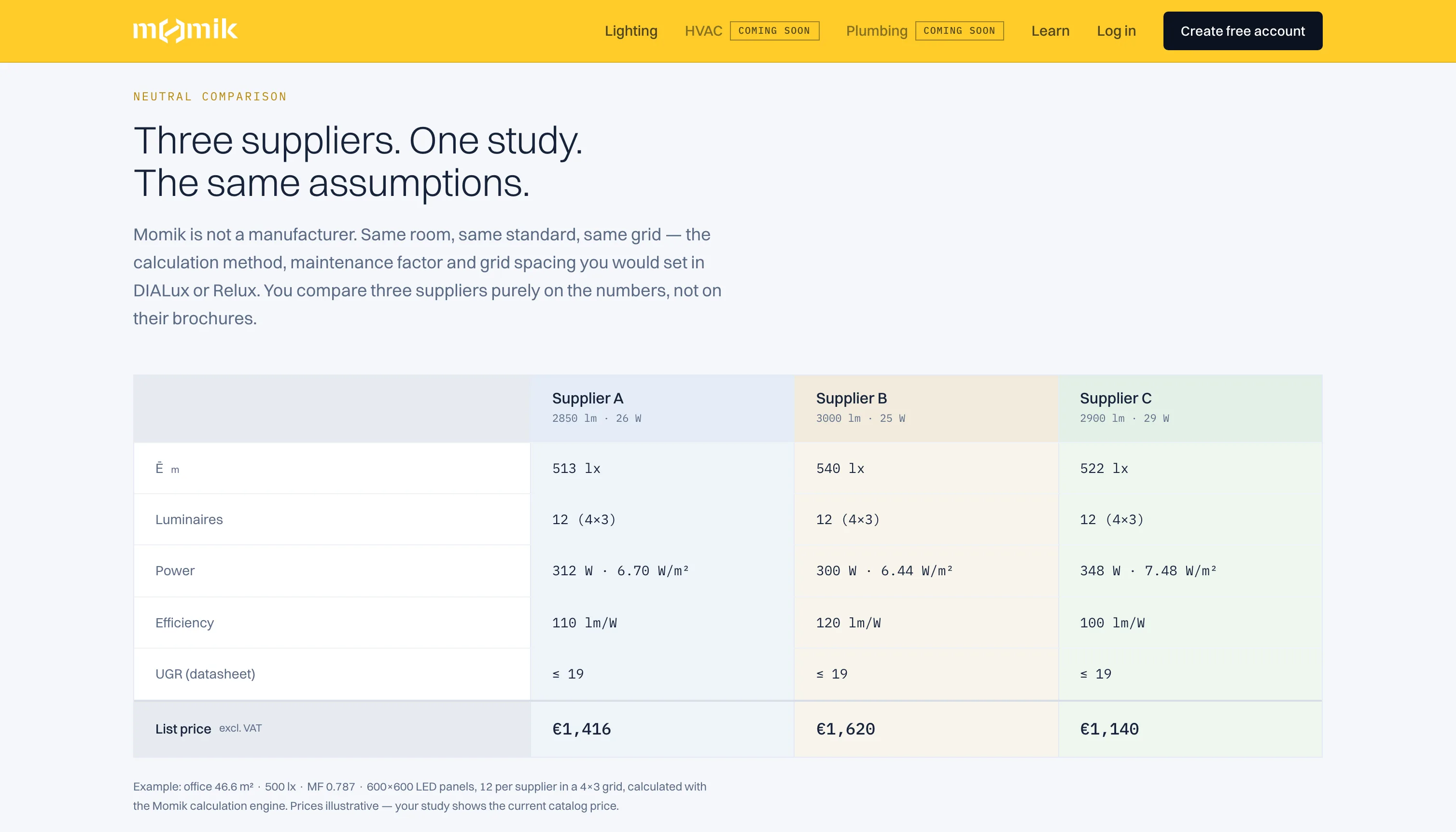Screen dimensions: 1456x832
Task: Click the Example office footnote text
Action: [420, 796]
